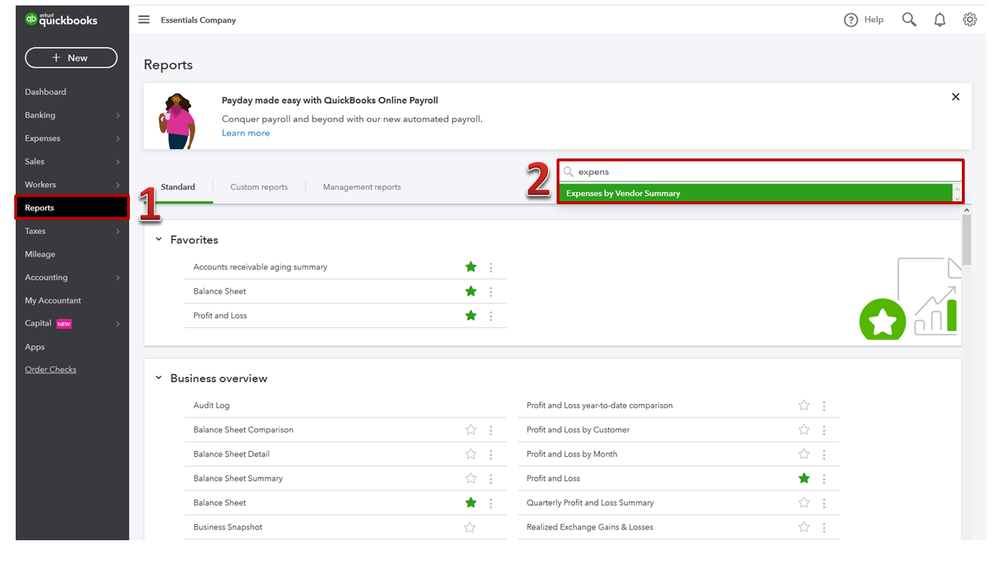The image size is (999, 566).
Task: Open more options for Quarterly Profit and Loss Summary
Action: click(x=824, y=504)
